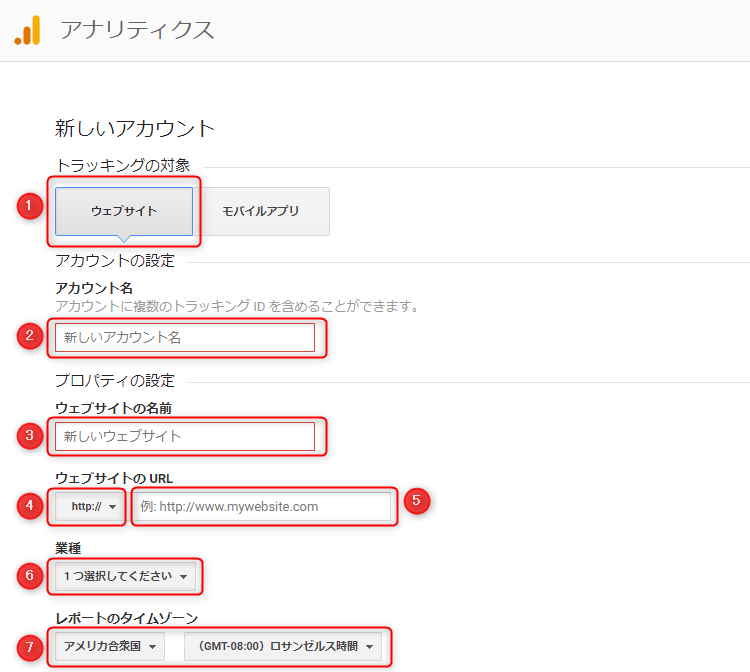Open the アメリカ合衆国 country dropdown

(109, 646)
